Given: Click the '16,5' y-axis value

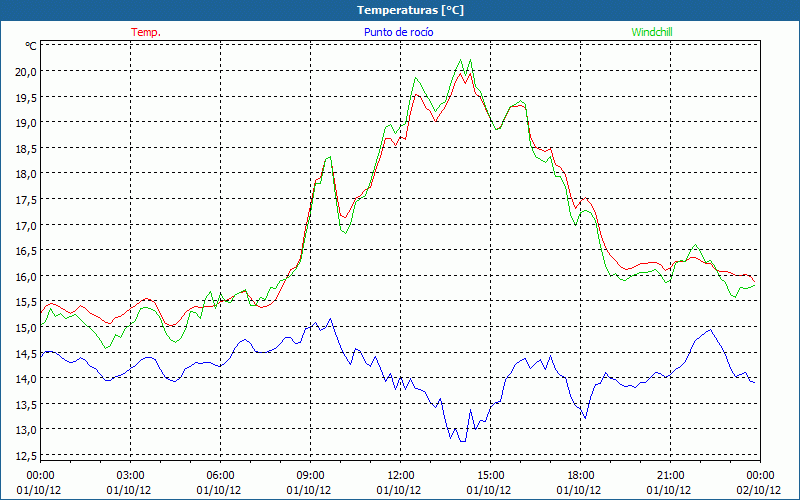Looking at the screenshot, I should coord(27,251).
